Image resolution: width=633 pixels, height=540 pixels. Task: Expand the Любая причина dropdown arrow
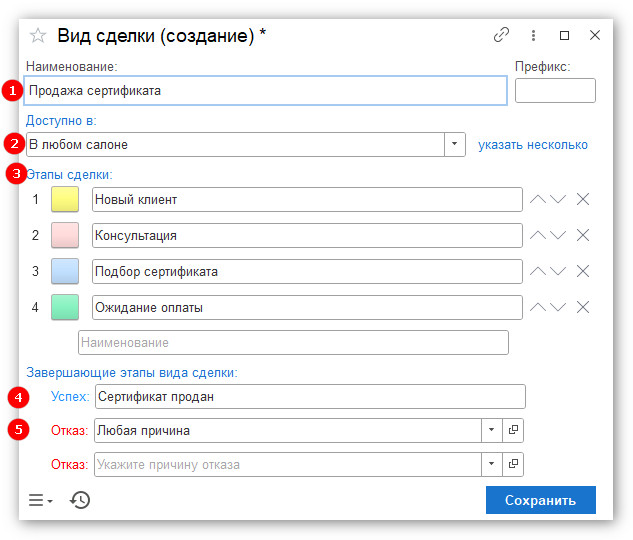pyautogui.click(x=492, y=430)
